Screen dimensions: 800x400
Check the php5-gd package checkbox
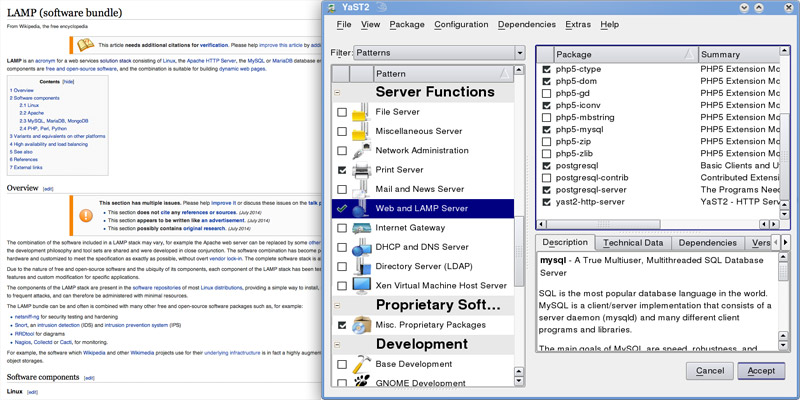pyautogui.click(x=546, y=93)
